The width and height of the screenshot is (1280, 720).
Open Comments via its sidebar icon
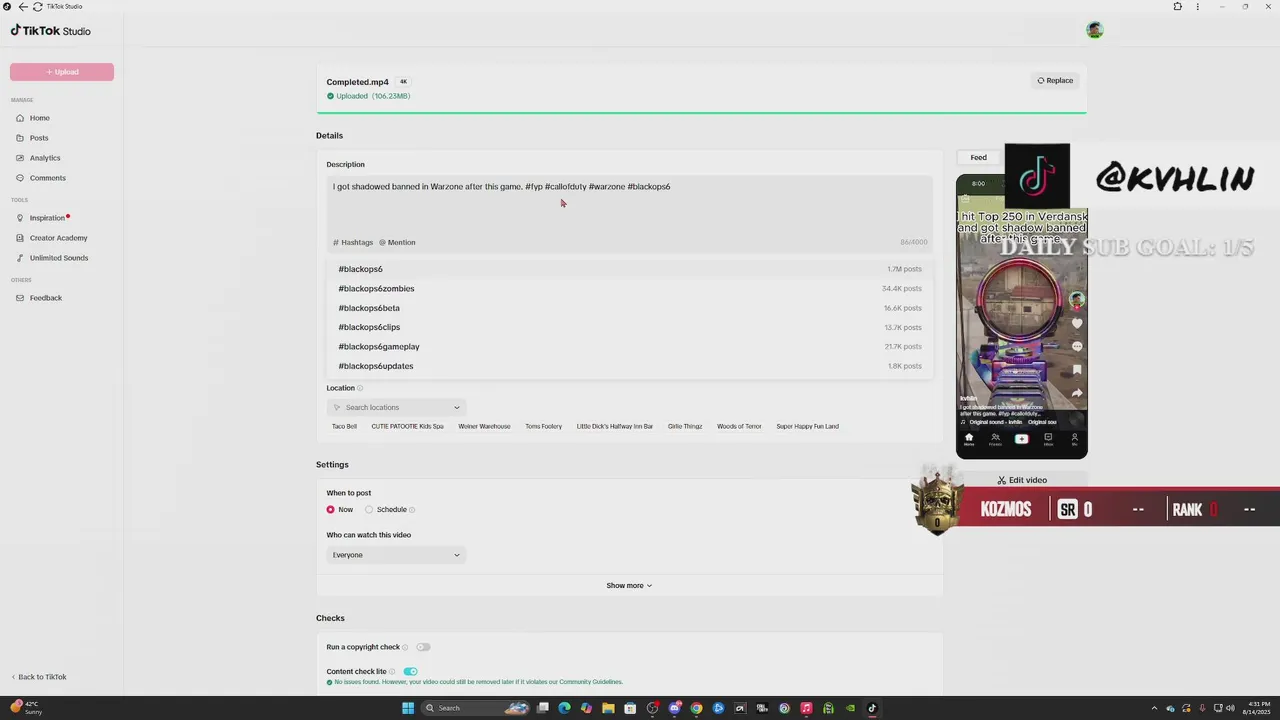tap(20, 178)
